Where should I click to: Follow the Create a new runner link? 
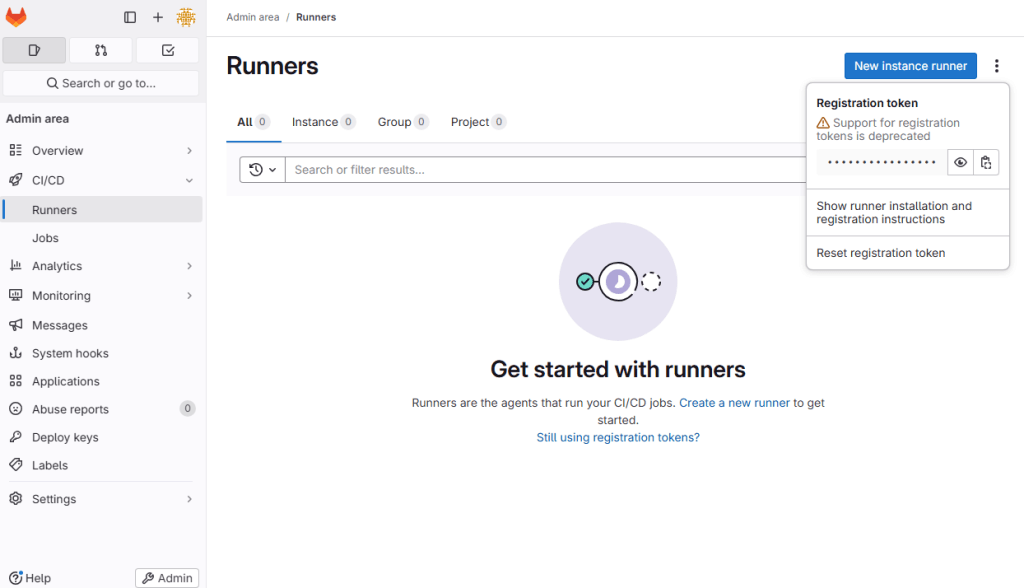734,403
